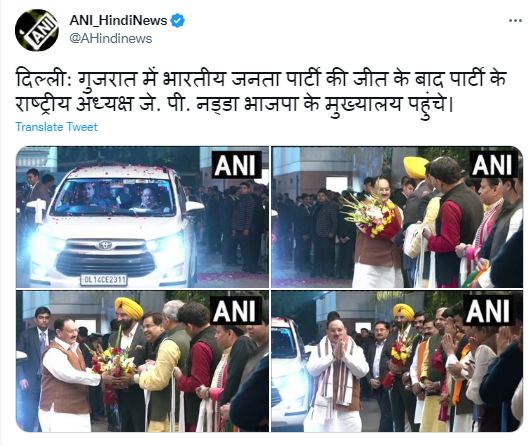Click the second line of the Hindi tweet text
Screen dimensions: 529x446
234,104
